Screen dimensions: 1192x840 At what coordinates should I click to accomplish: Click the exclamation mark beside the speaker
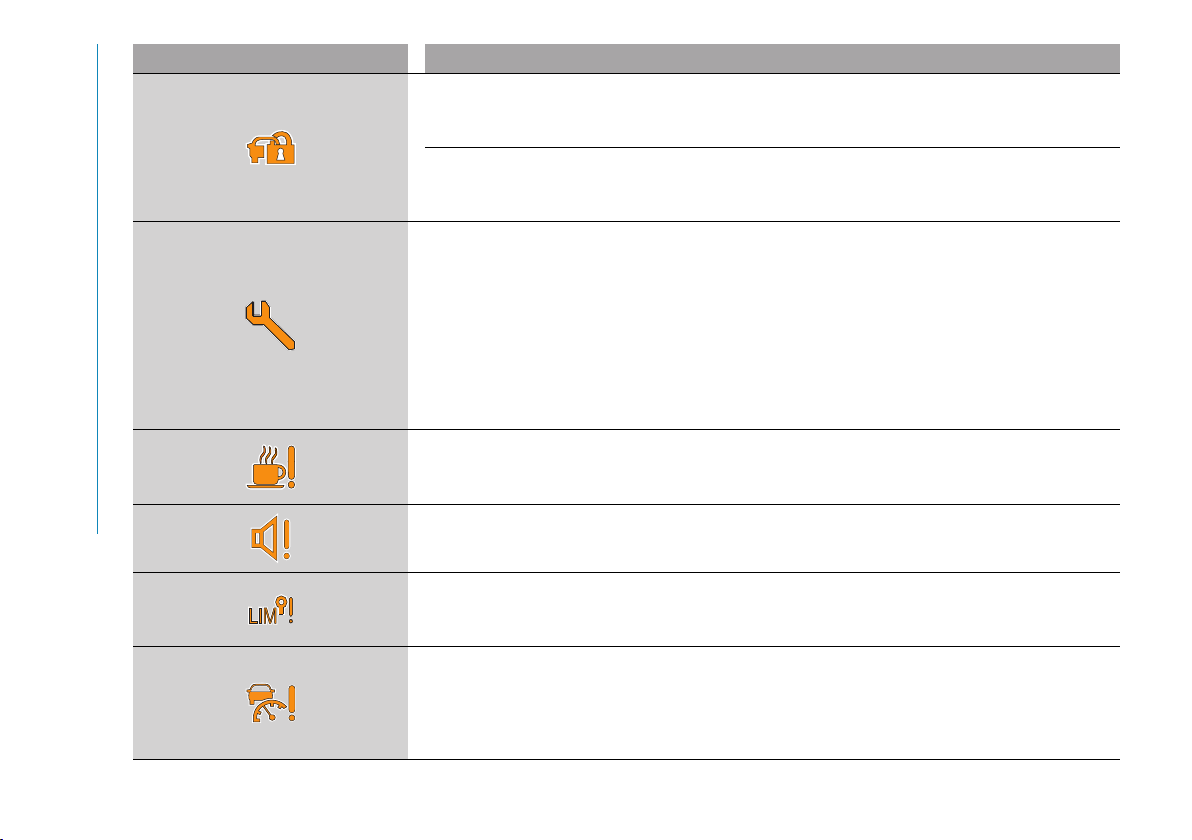pyautogui.click(x=286, y=540)
